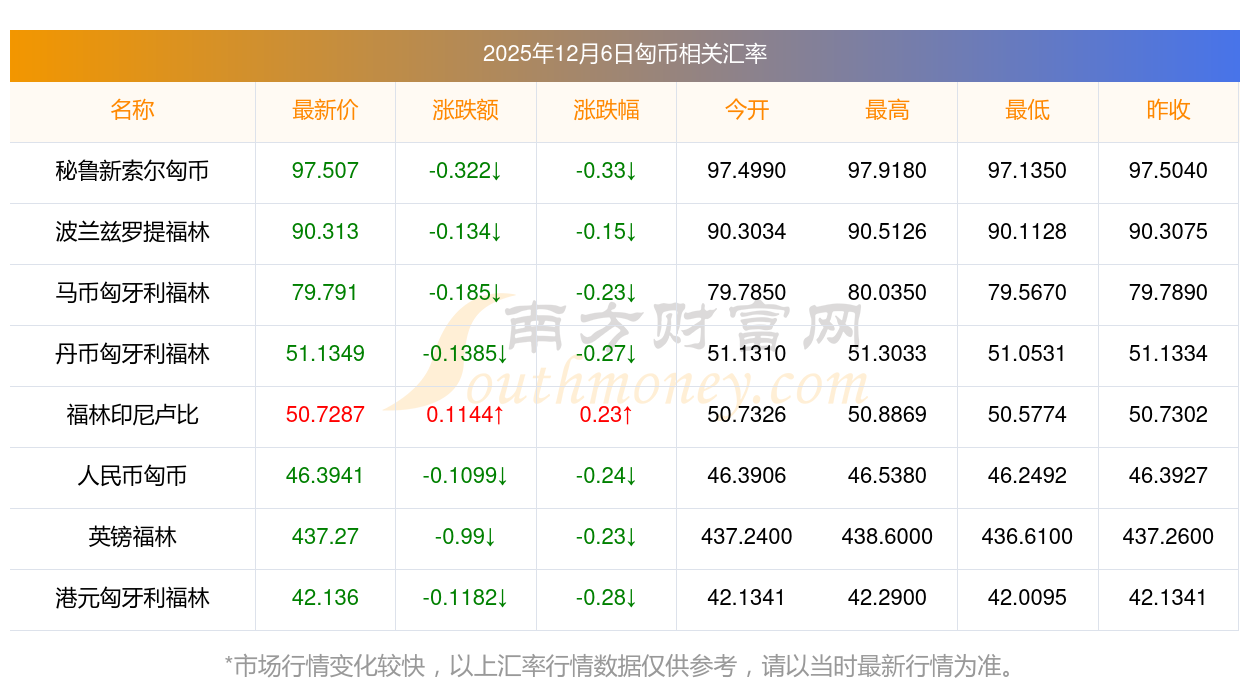The width and height of the screenshot is (1250, 697).
Task: Click the disclaimer text starting '*市场行情变化较快'
Action: coord(625,666)
